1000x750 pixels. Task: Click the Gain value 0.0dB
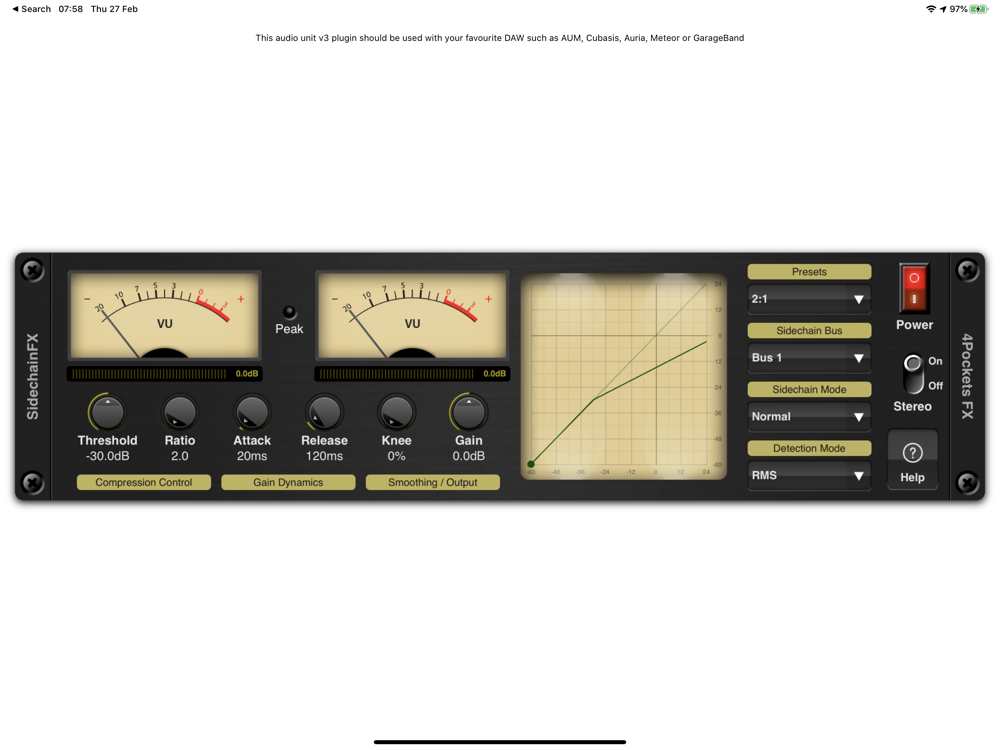469,456
